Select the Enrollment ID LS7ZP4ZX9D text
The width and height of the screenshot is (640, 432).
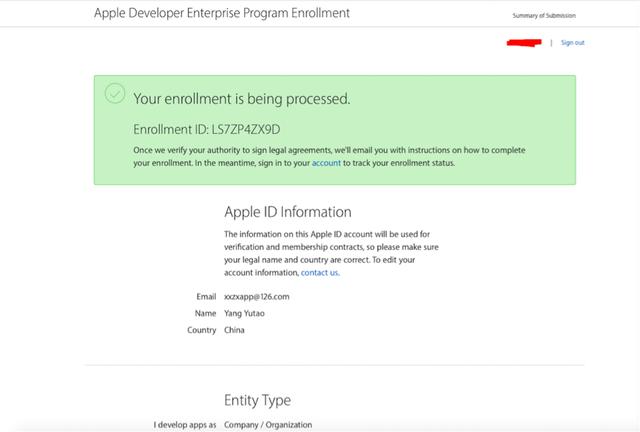207,129
